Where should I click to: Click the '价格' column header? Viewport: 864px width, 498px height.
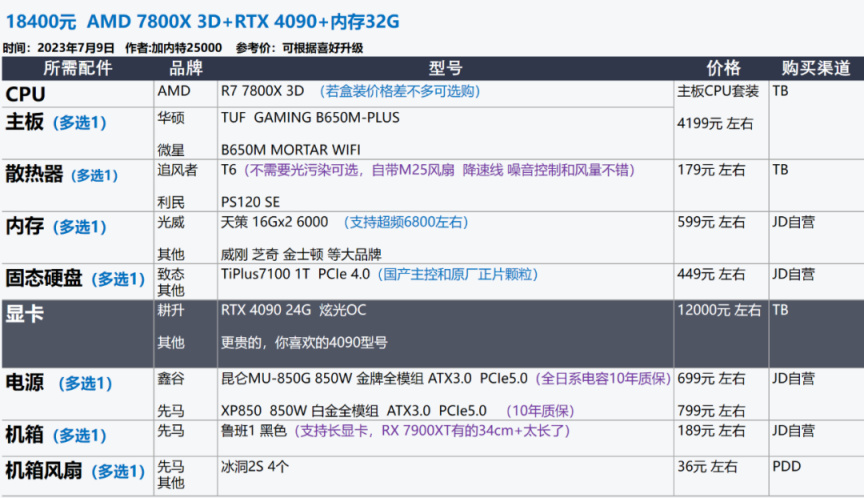click(x=723, y=68)
